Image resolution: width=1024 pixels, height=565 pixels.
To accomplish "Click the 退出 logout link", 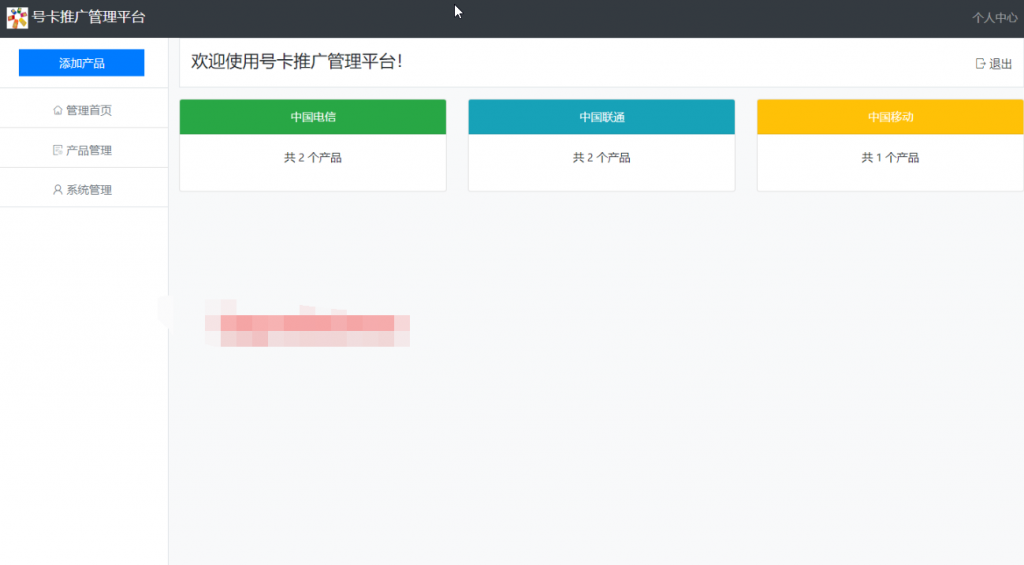I will pyautogui.click(x=1000, y=63).
